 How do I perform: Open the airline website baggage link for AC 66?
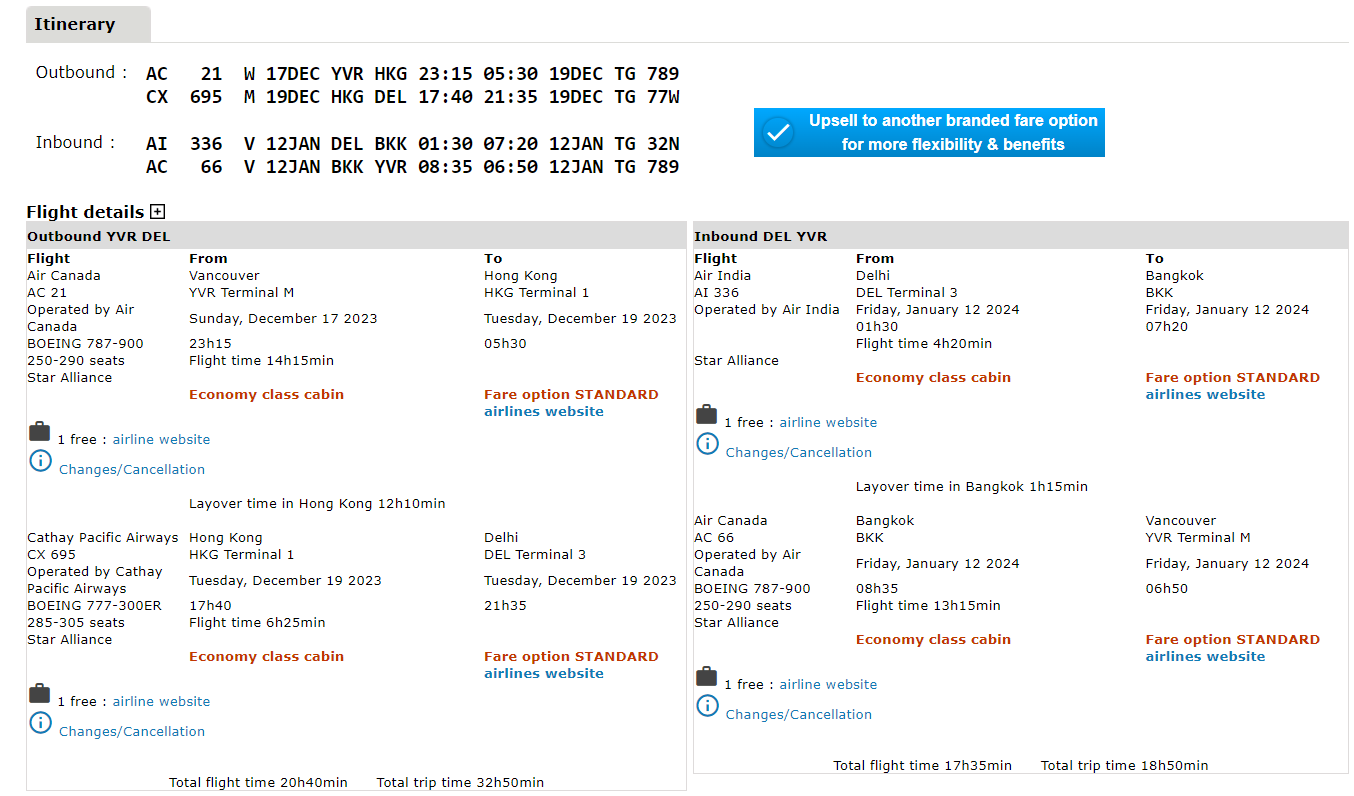[x=828, y=685]
